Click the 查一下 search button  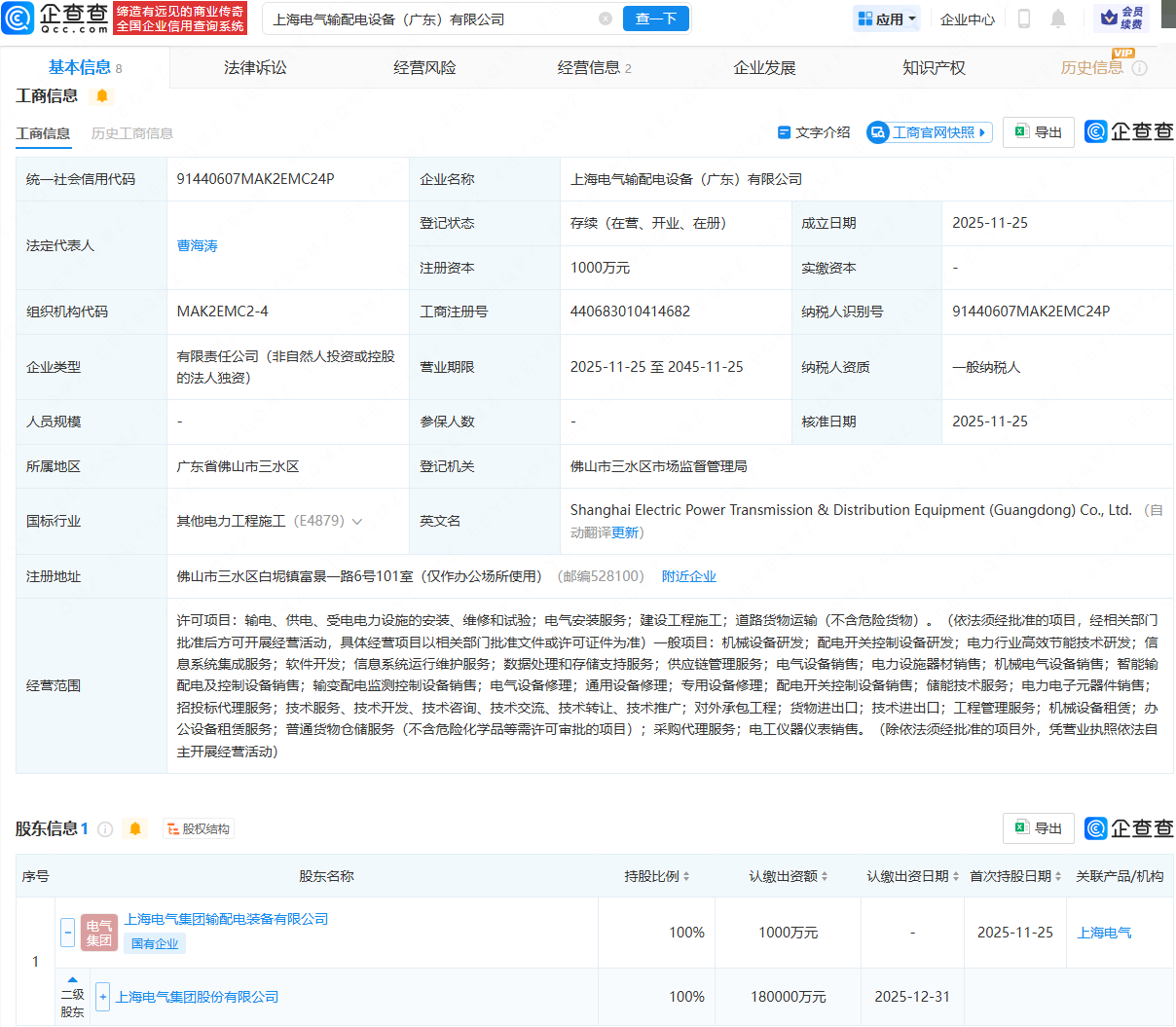[x=655, y=18]
